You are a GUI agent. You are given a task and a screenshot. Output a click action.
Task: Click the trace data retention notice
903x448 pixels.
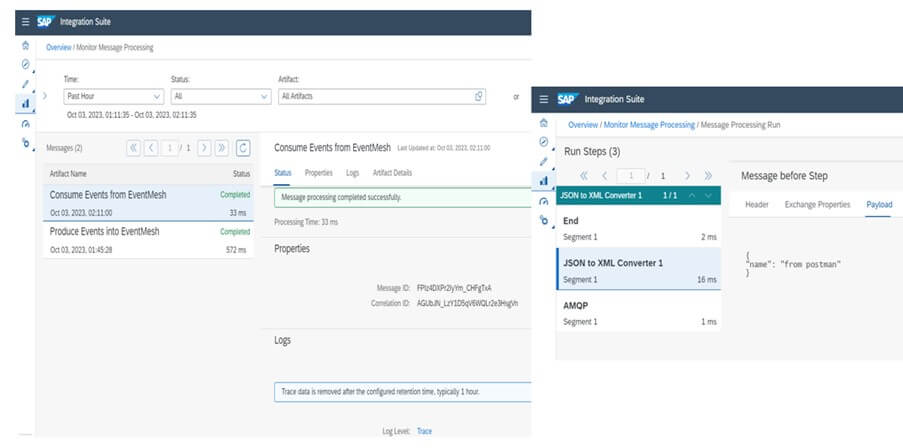coord(403,392)
